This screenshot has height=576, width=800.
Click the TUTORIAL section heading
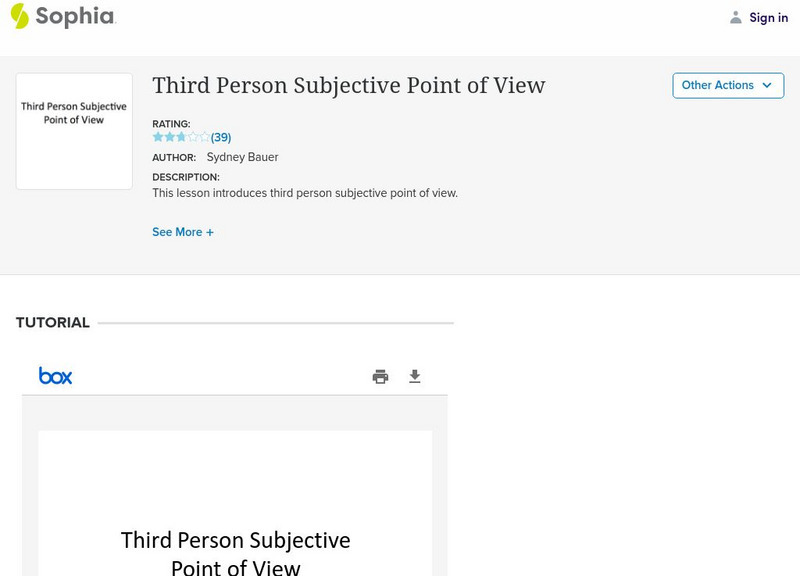pos(53,323)
